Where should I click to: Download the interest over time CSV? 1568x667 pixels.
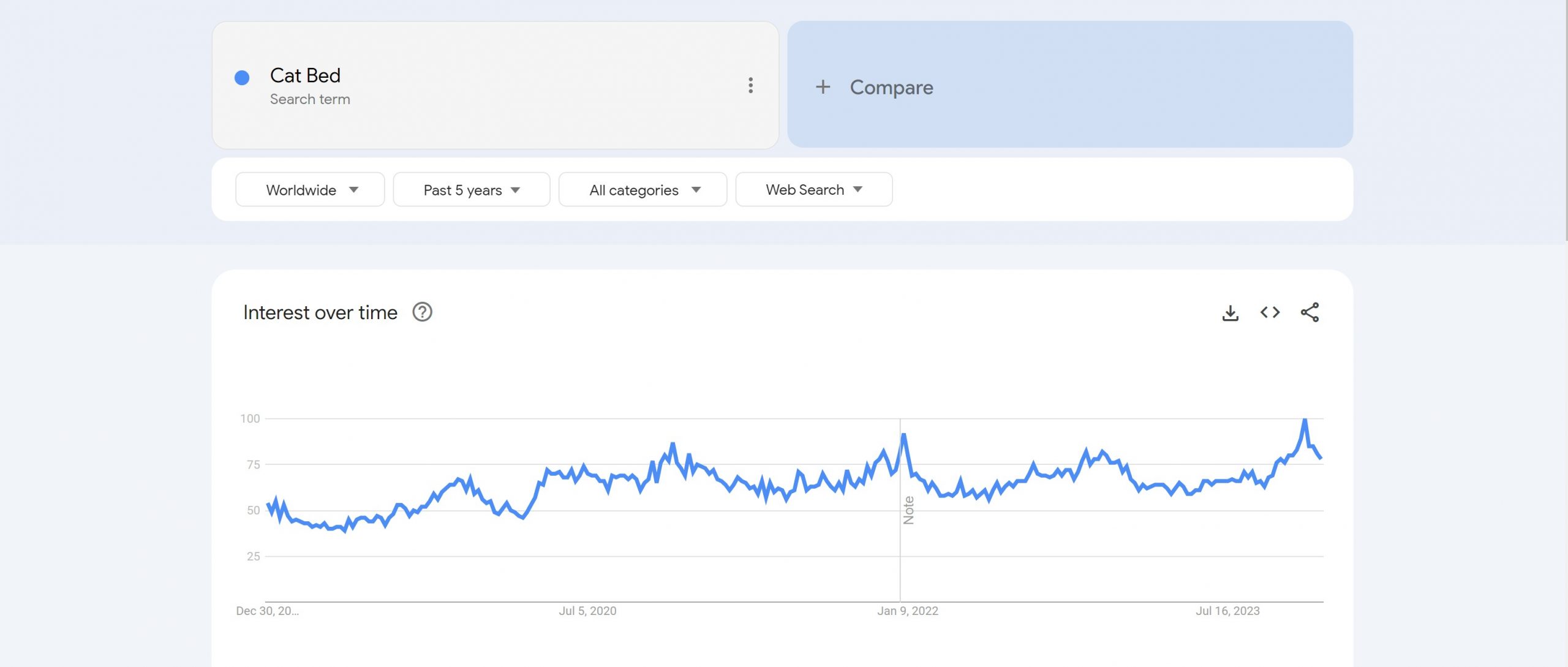(1230, 313)
